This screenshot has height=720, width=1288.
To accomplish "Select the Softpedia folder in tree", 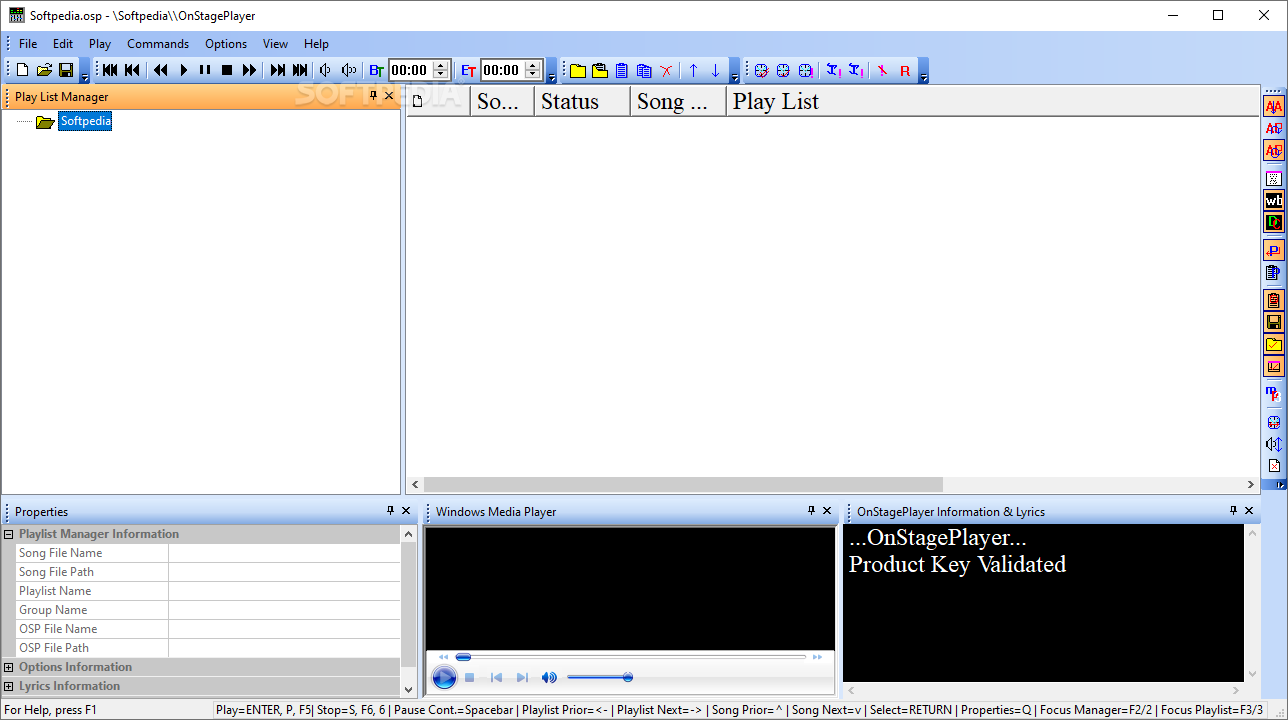I will pyautogui.click(x=85, y=121).
